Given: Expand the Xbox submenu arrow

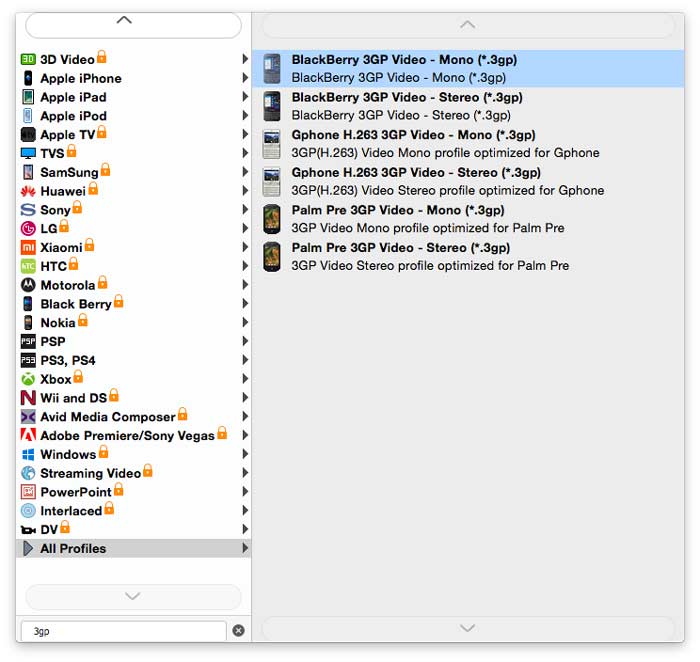Looking at the screenshot, I should pos(245,379).
